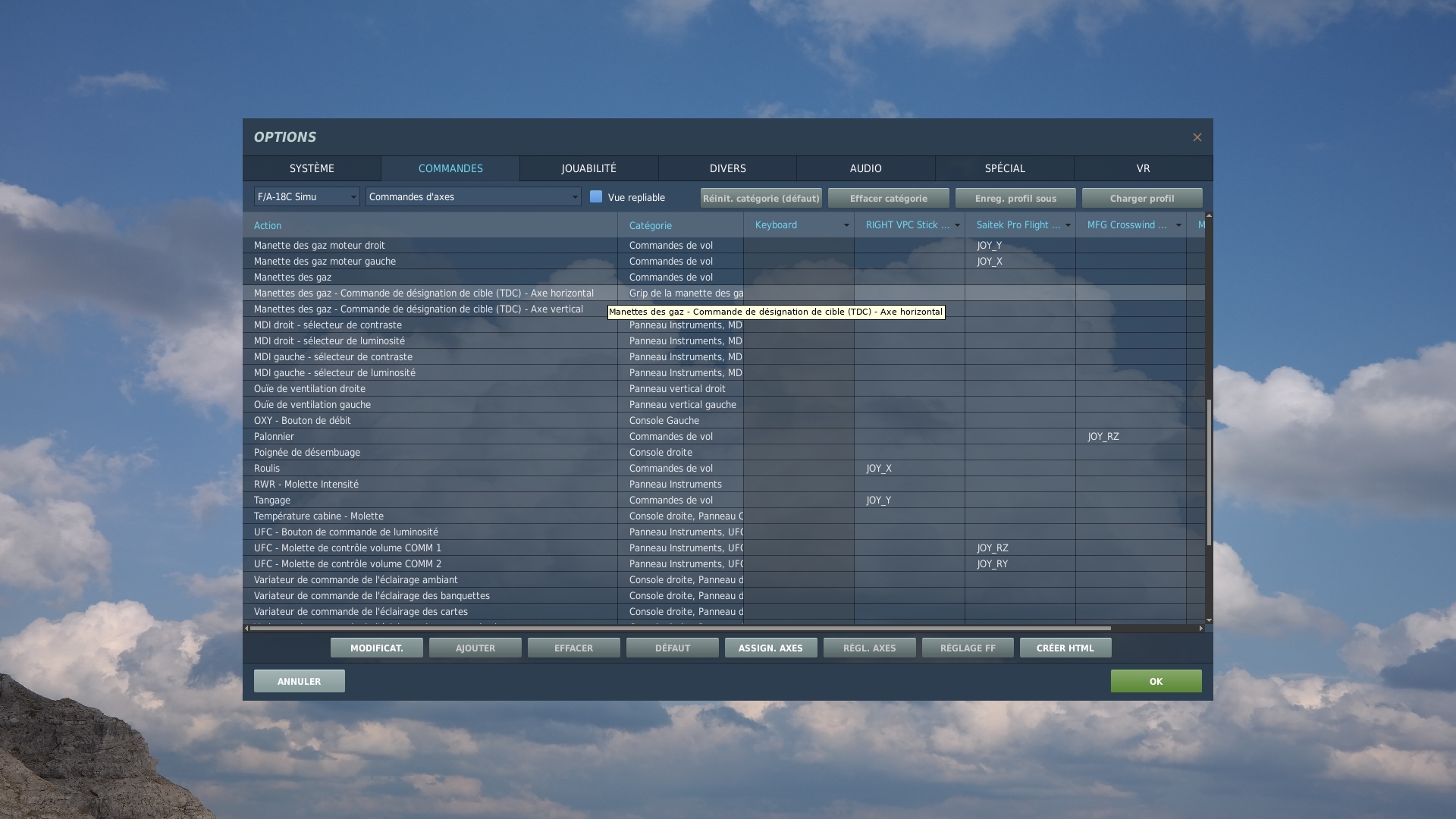Screen dimensions: 1456x819
Task: Select the TDC Axe vertical row
Action: point(723,309)
